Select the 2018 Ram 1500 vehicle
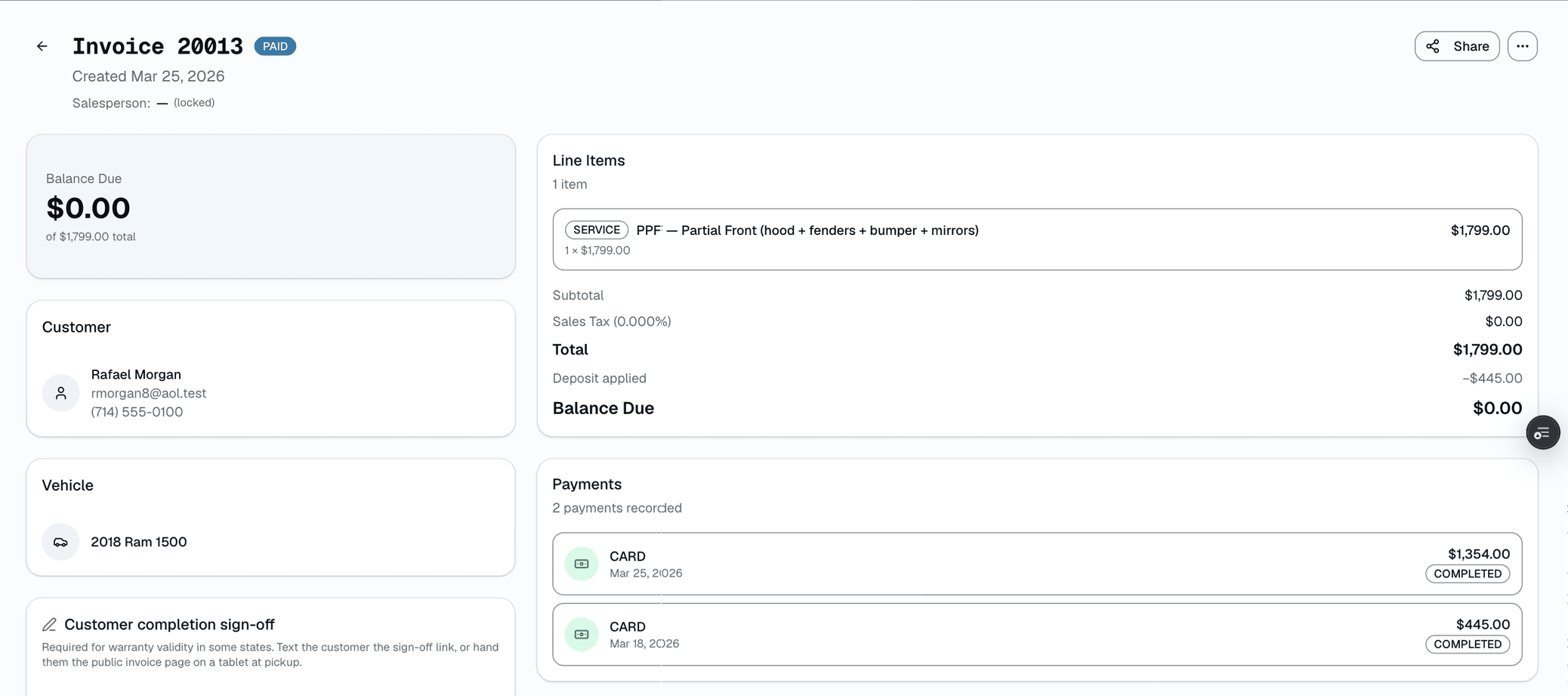 (x=139, y=542)
